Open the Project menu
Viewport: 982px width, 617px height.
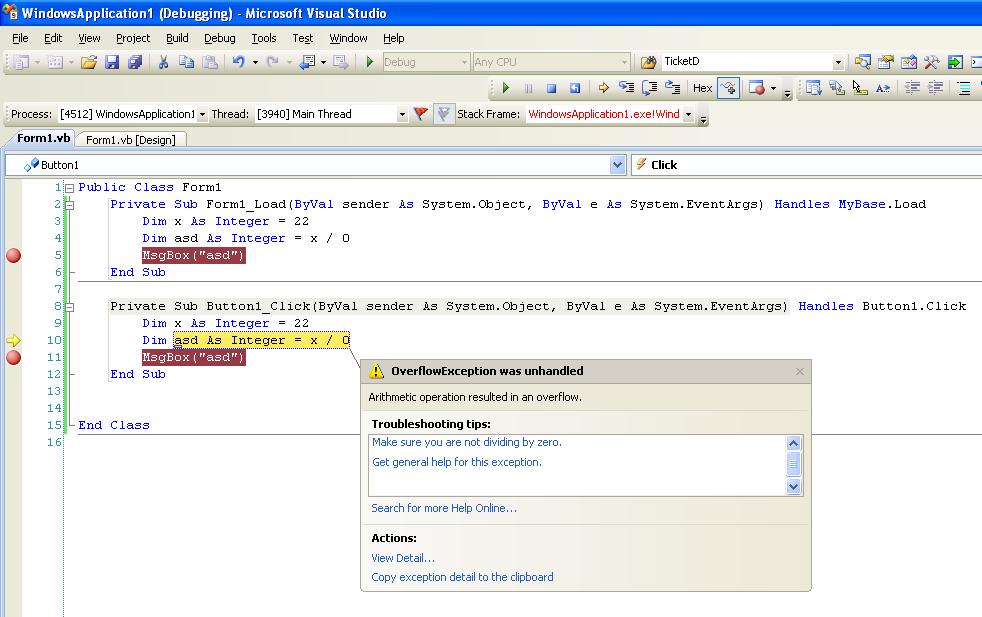click(x=133, y=38)
